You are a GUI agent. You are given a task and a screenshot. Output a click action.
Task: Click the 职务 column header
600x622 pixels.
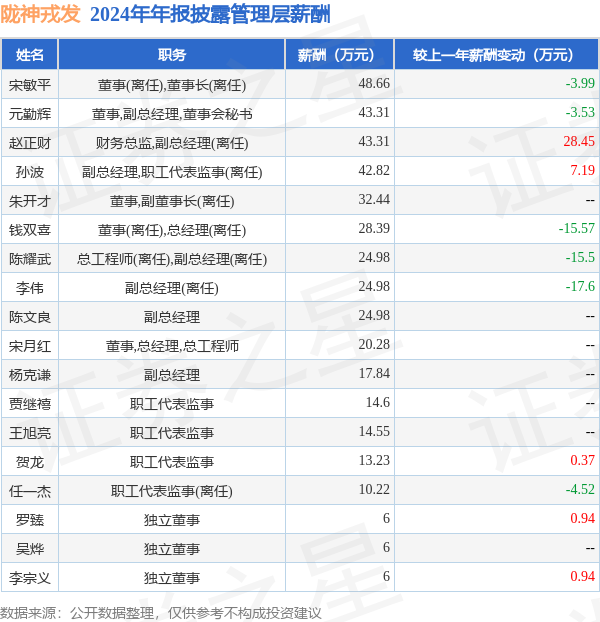click(172, 55)
